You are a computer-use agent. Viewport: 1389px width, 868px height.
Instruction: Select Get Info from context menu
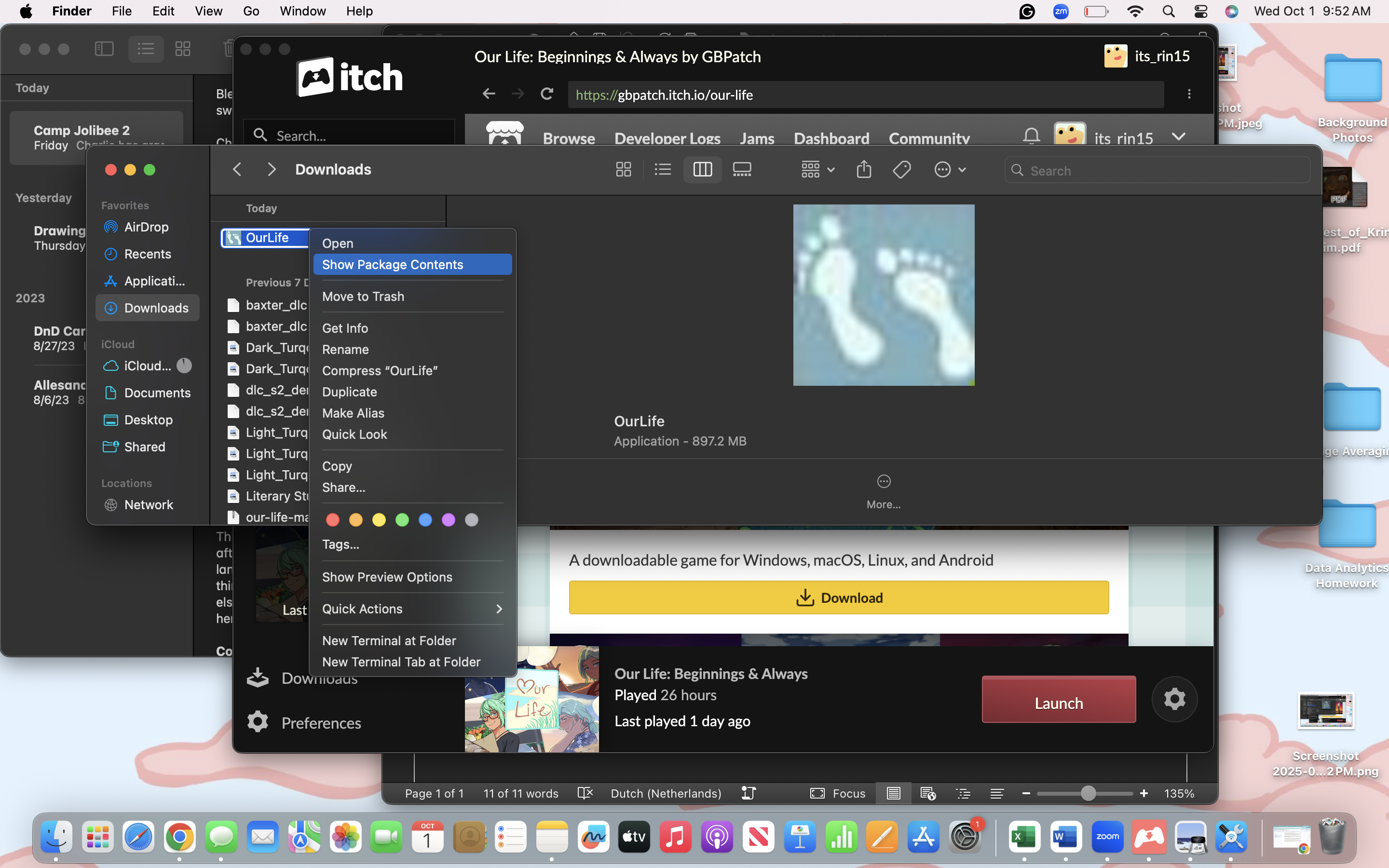(x=345, y=328)
